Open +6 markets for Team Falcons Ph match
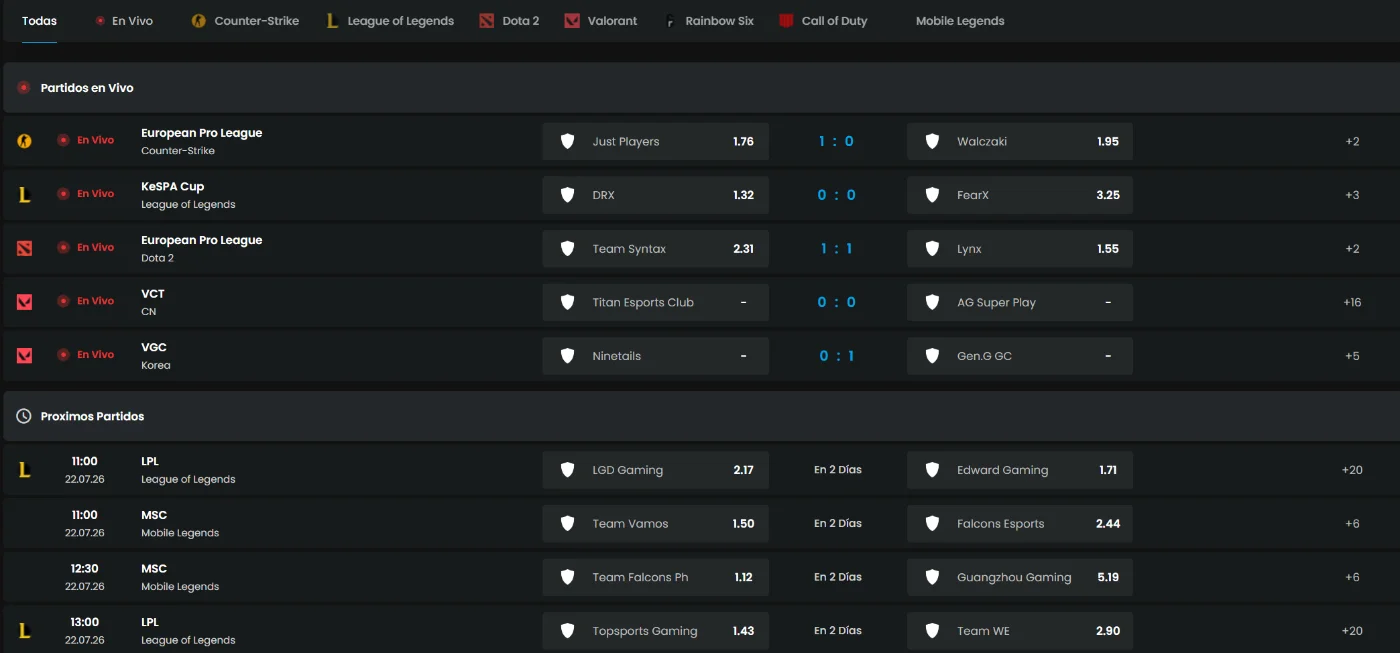The image size is (1400, 653). pos(1352,577)
